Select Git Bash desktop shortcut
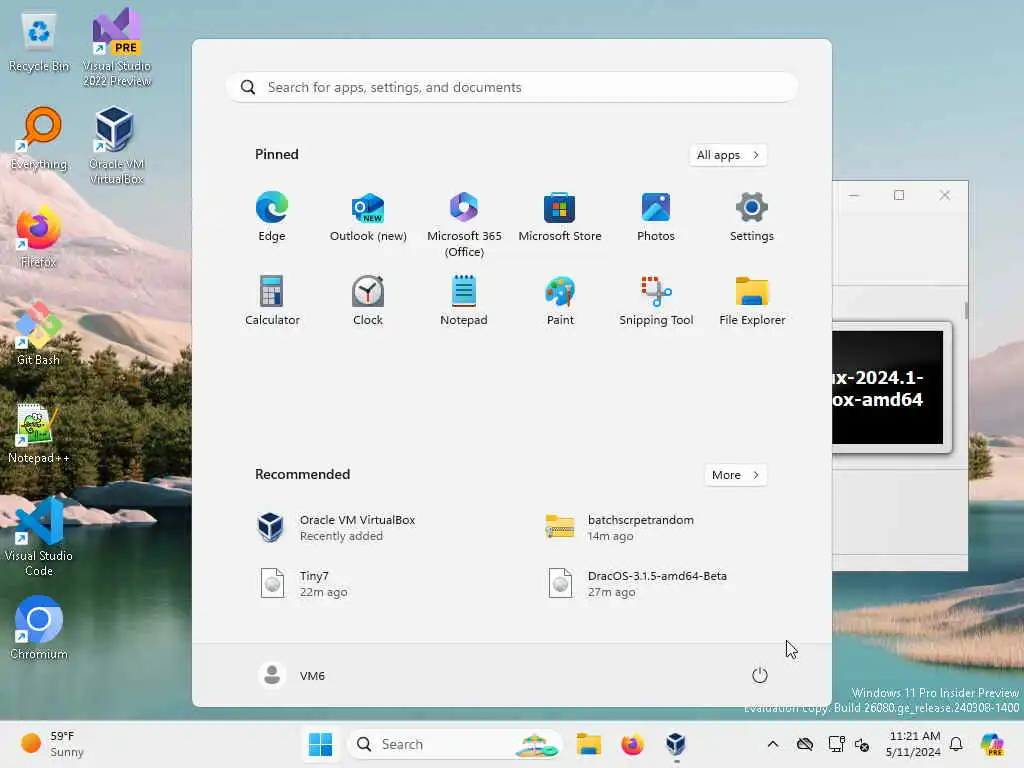The width and height of the screenshot is (1024, 768). point(39,333)
